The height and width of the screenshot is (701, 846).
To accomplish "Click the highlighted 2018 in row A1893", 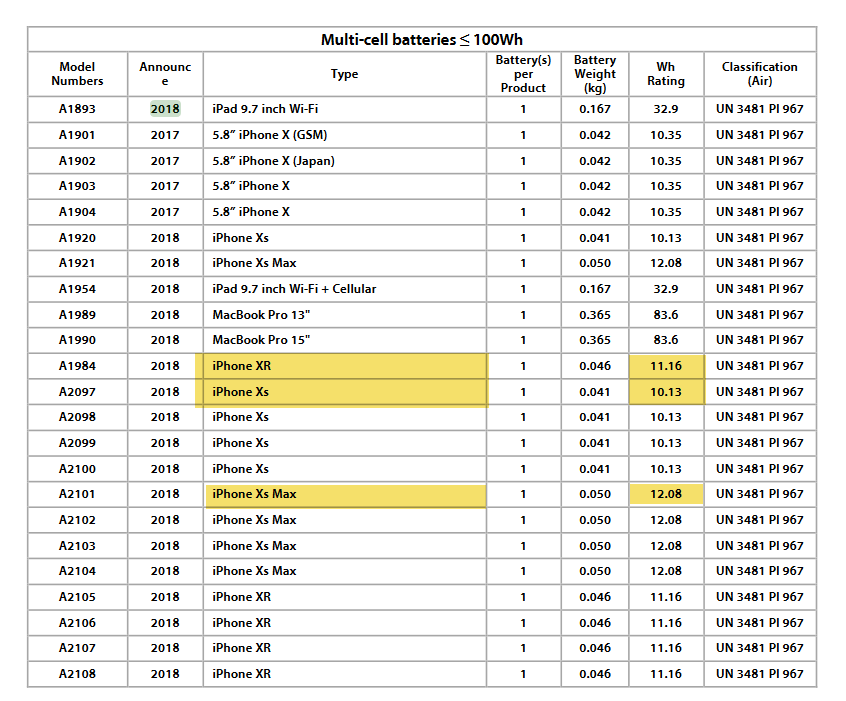I will [165, 109].
